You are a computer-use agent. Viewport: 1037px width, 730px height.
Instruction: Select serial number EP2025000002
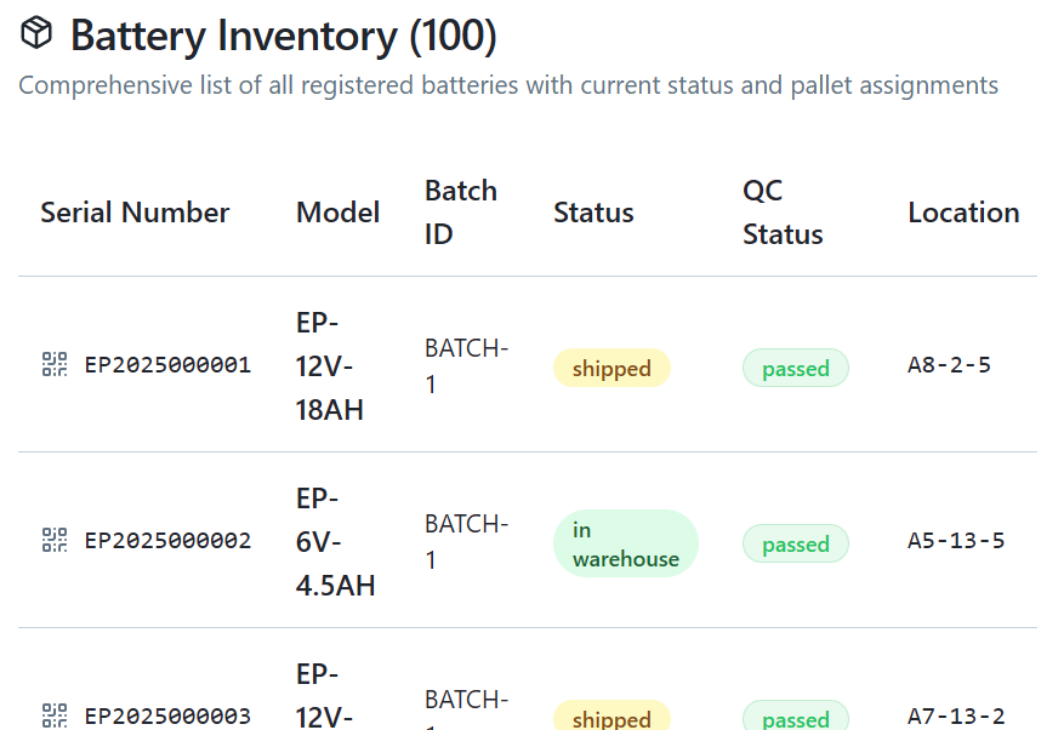[x=167, y=541]
